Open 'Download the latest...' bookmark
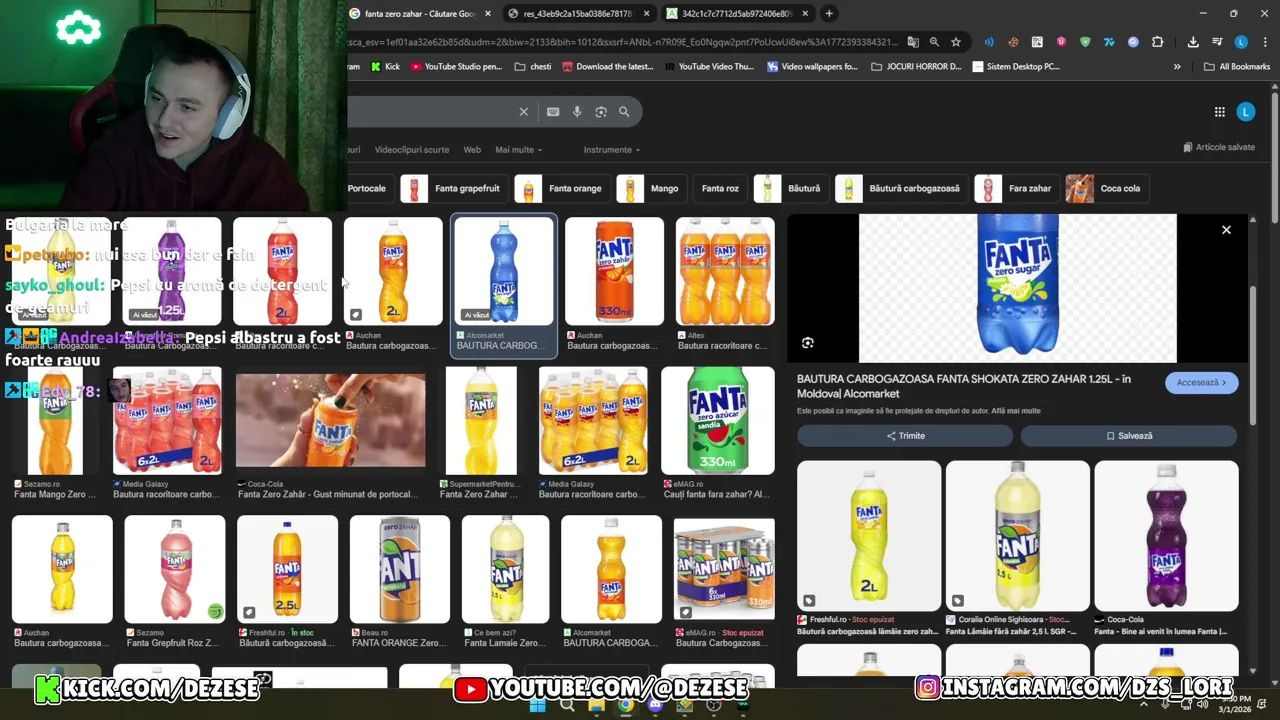1280x720 pixels. (608, 67)
